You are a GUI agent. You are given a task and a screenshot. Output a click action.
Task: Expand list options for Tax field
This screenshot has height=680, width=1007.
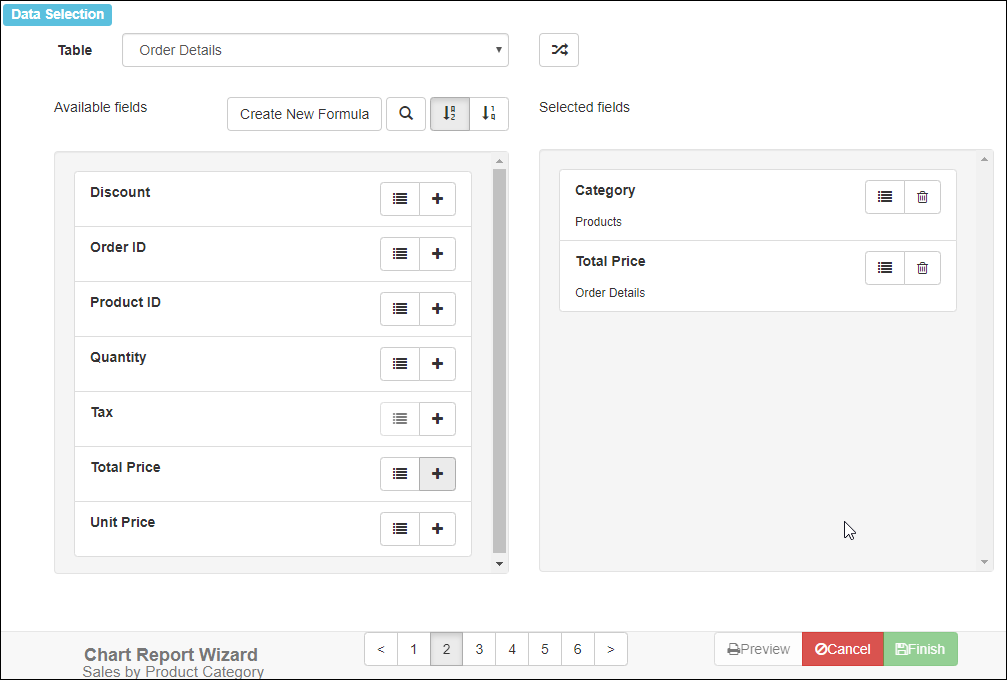400,419
